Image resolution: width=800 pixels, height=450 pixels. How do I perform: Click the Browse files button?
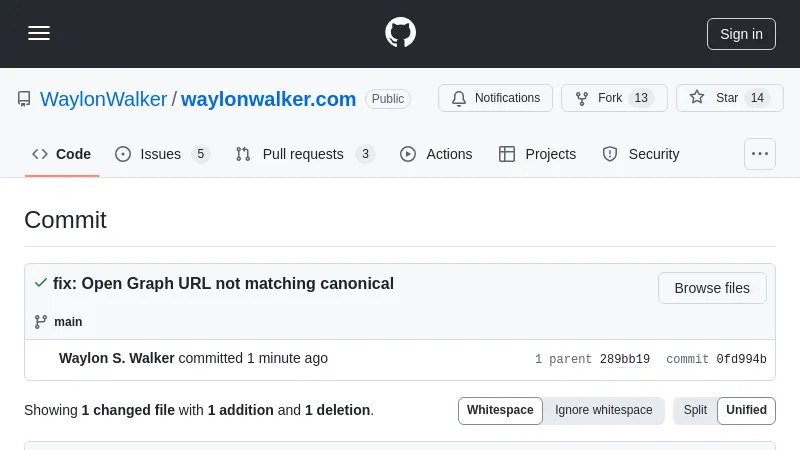tap(712, 288)
